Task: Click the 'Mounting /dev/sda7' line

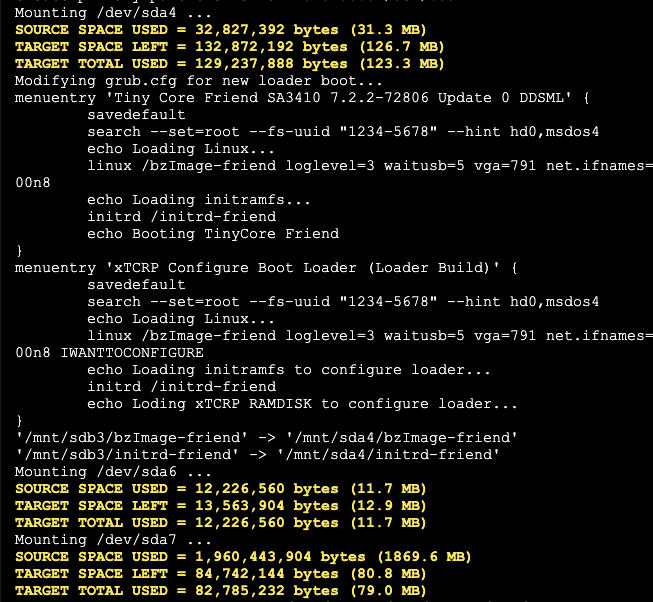Action: coord(113,540)
